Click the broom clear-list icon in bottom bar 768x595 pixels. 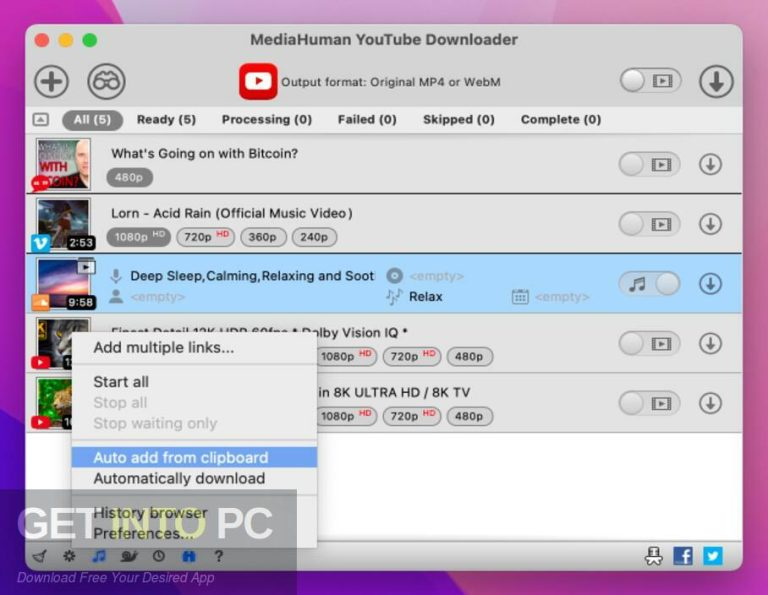40,556
